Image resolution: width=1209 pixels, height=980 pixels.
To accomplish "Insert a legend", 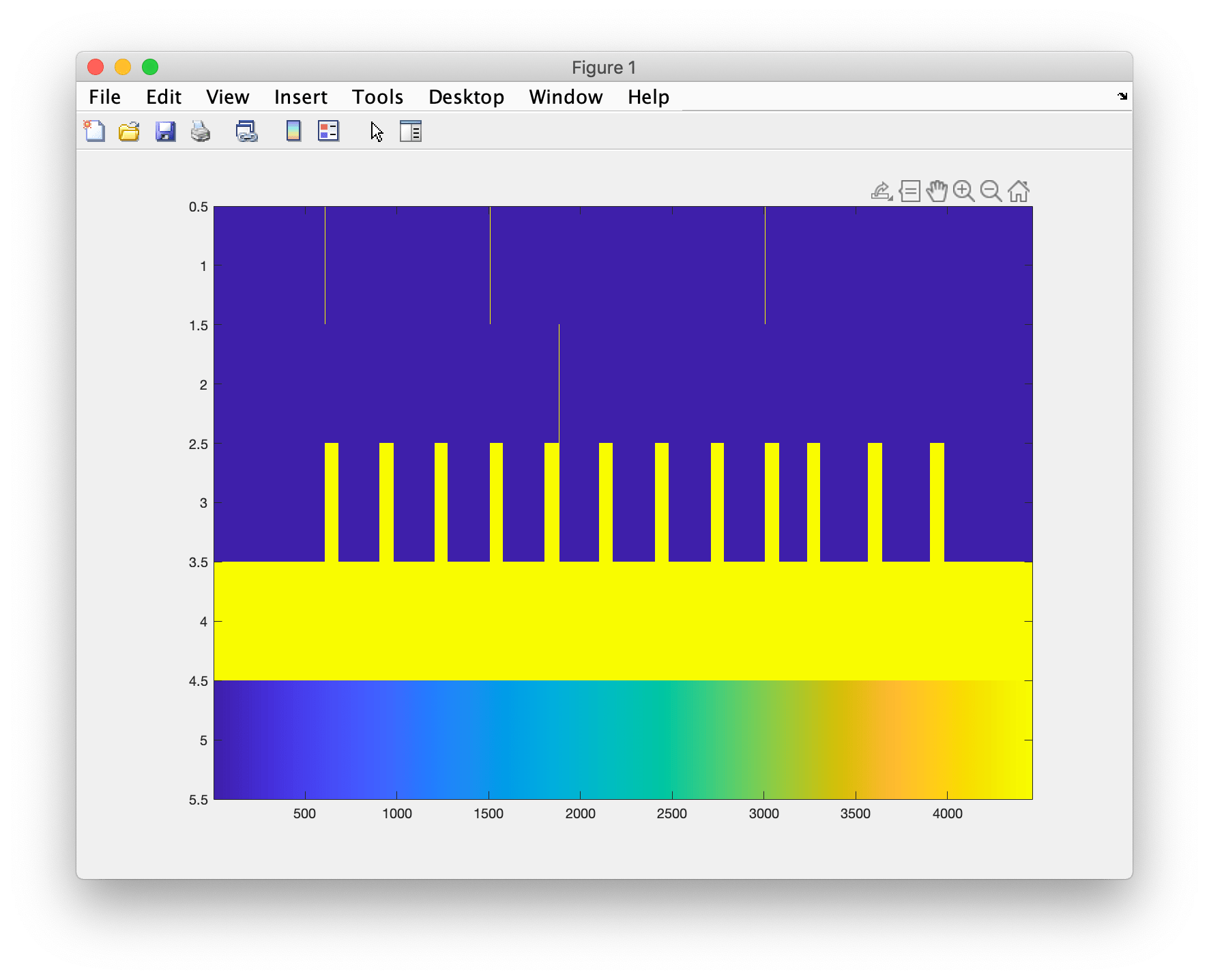I will pyautogui.click(x=327, y=131).
